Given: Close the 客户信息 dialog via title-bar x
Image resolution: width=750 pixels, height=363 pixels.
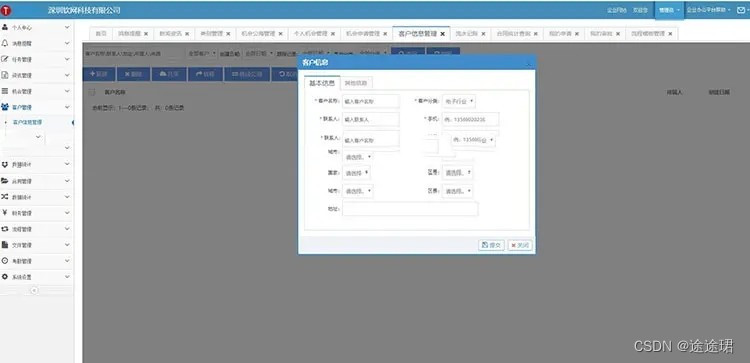Looking at the screenshot, I should pos(529,63).
